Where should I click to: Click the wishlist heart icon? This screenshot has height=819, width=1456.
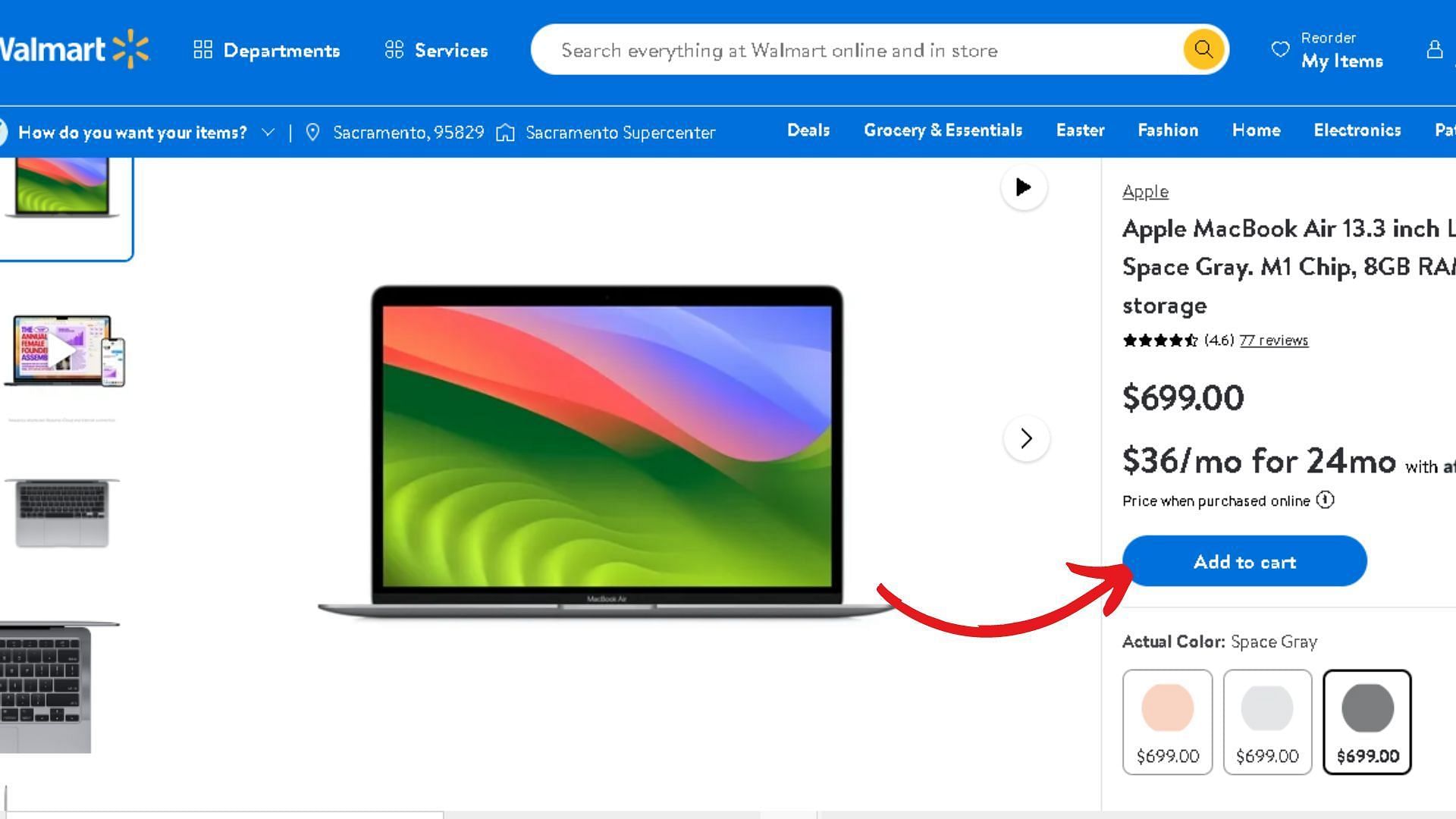coord(1281,49)
